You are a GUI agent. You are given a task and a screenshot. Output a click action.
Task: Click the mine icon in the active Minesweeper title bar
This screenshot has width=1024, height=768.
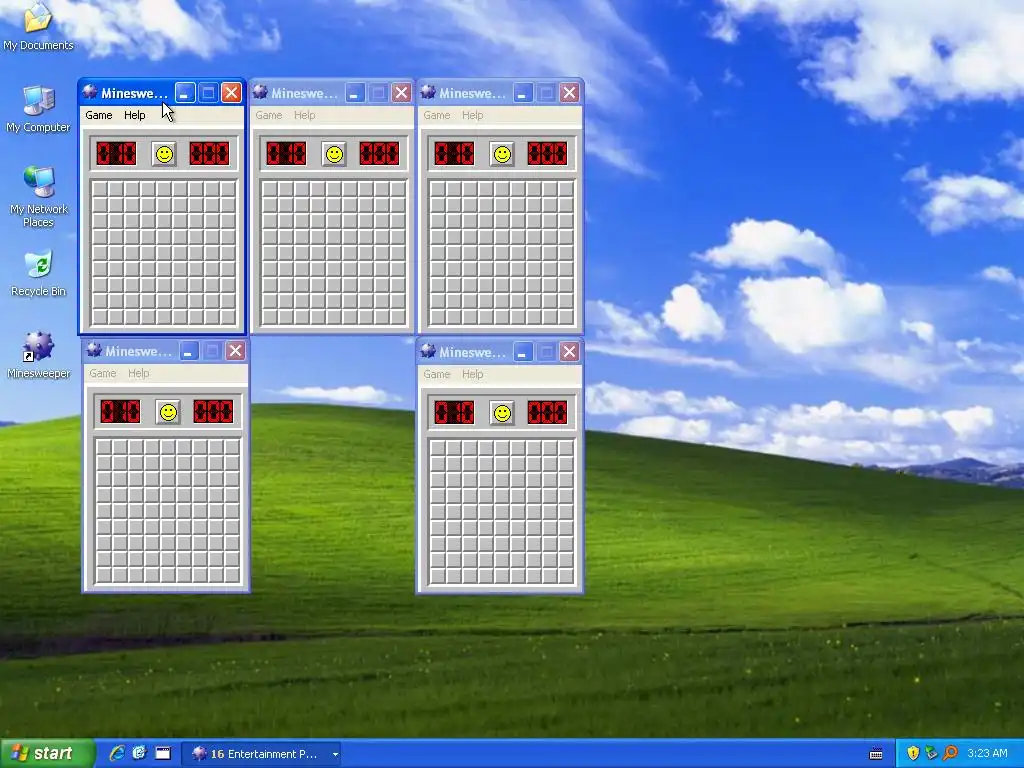(x=90, y=92)
